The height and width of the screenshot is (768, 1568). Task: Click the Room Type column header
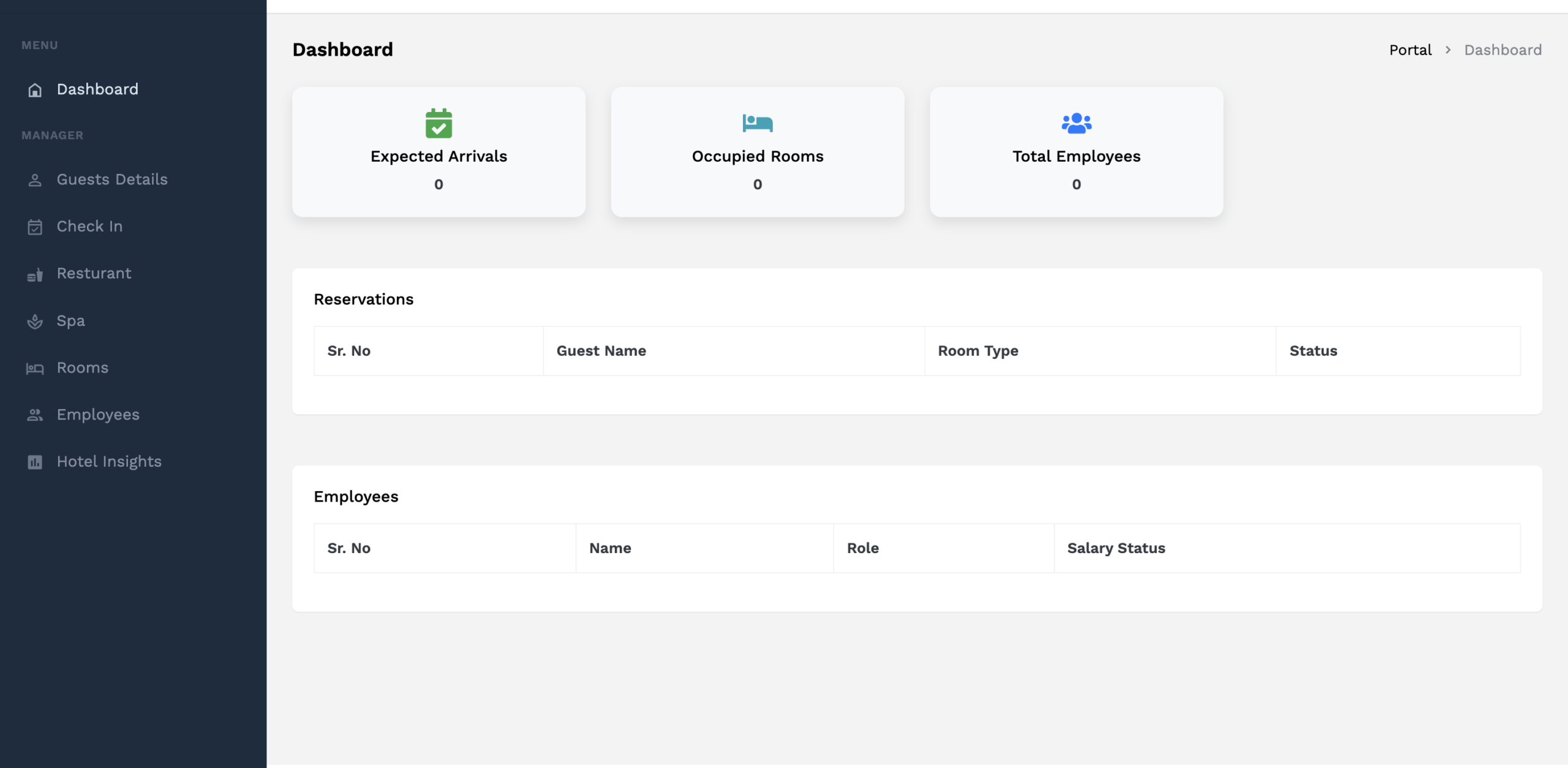coord(978,351)
